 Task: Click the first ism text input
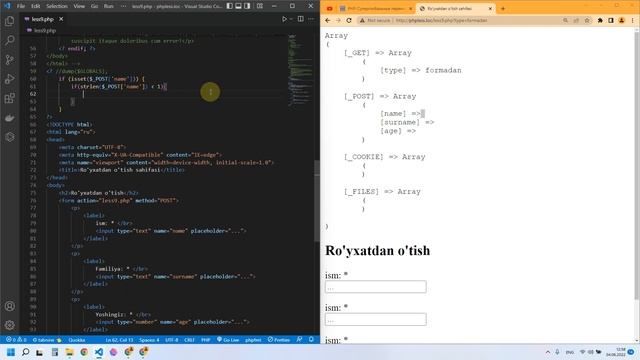pos(376,287)
